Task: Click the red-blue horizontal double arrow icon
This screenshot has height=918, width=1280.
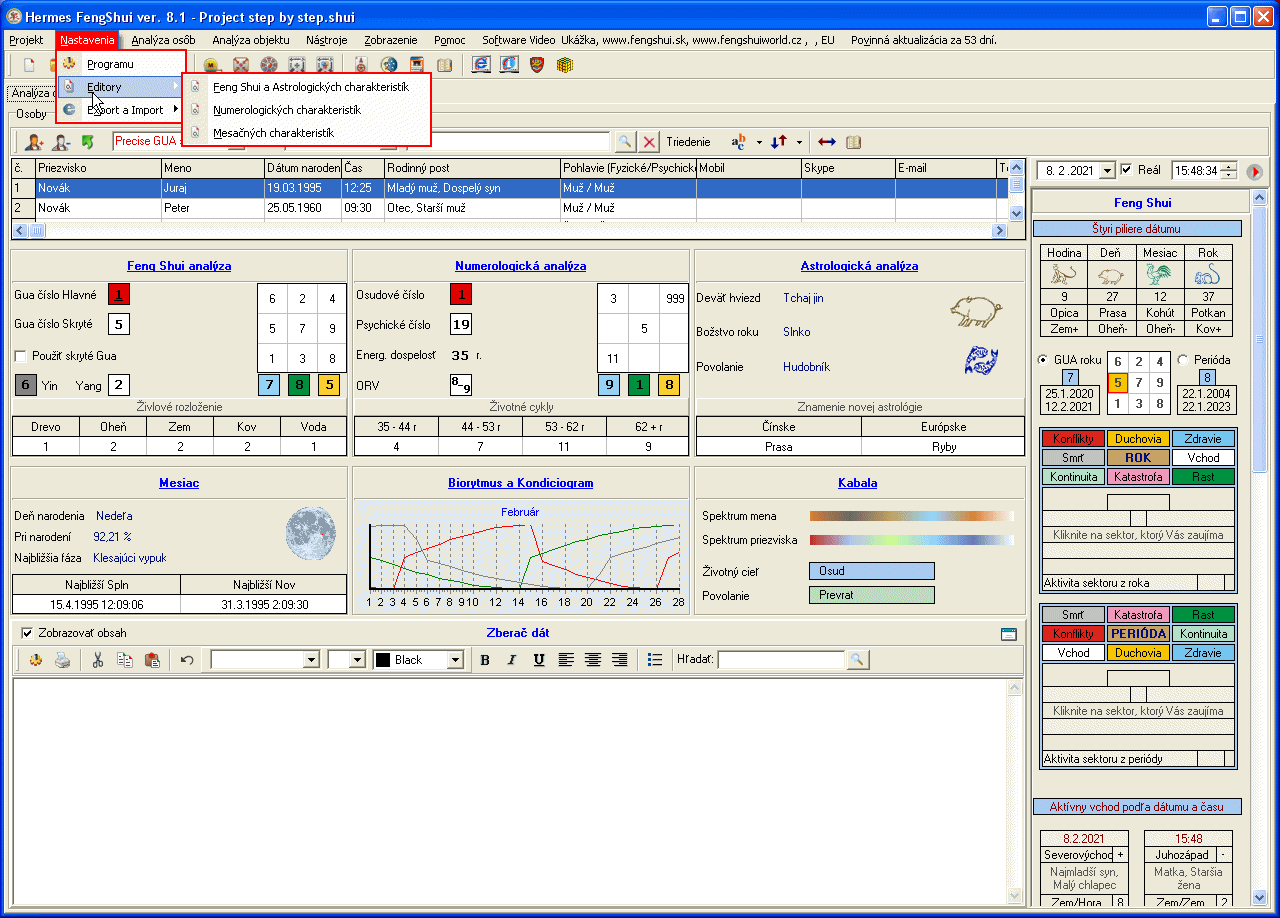Action: pos(827,142)
